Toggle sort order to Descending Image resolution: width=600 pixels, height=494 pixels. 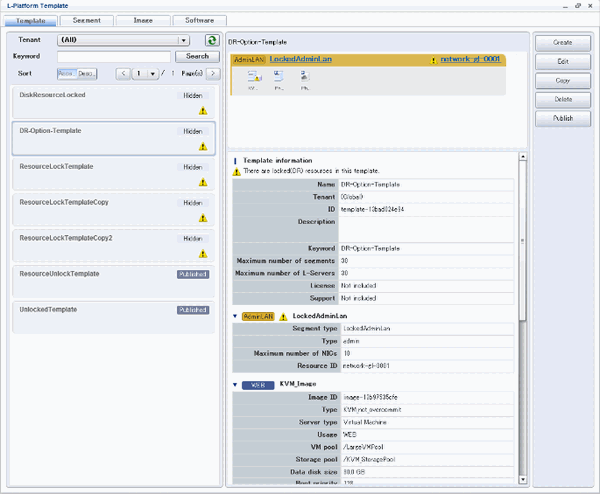coord(86,73)
